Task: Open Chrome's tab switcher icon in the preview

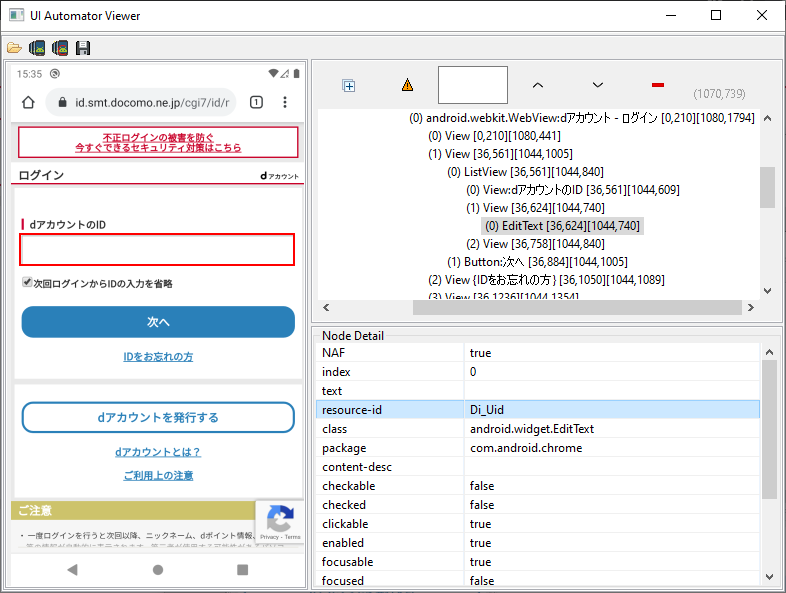Action: click(x=256, y=102)
